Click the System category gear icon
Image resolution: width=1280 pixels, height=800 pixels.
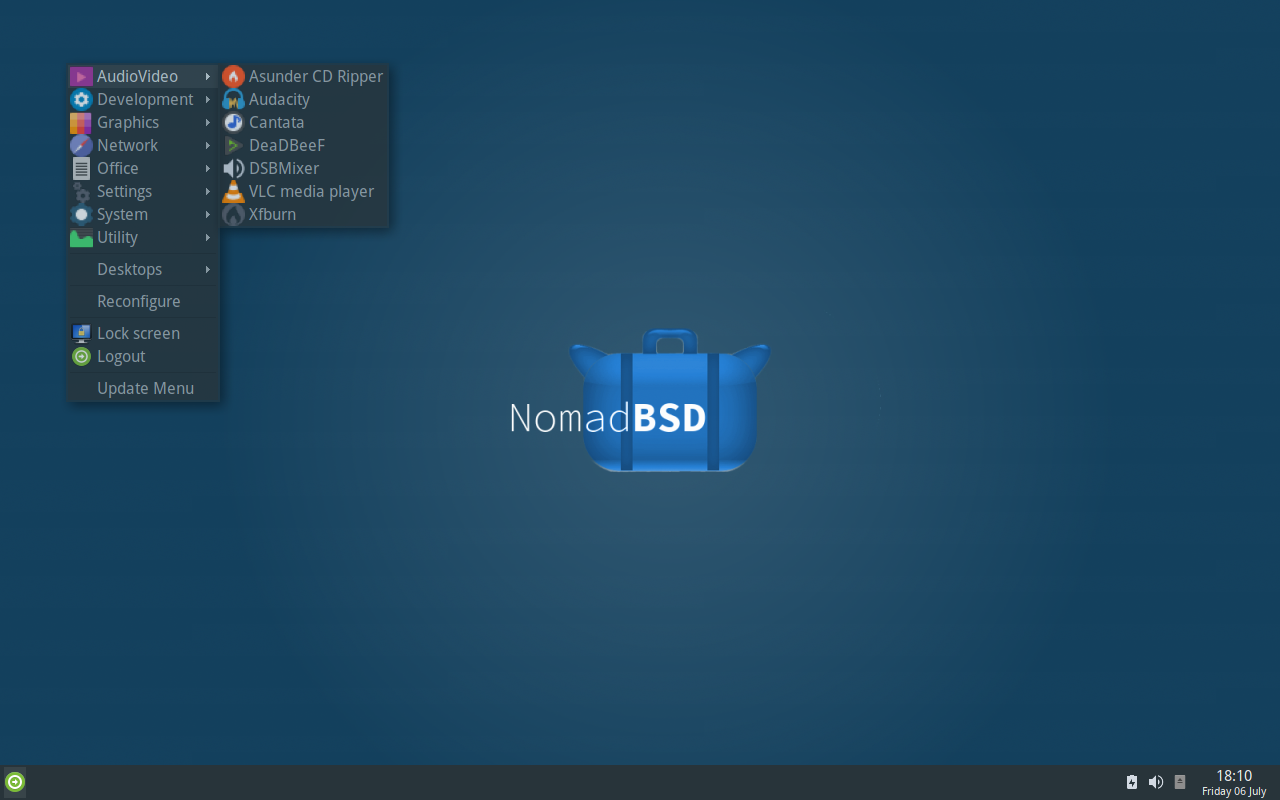pyautogui.click(x=81, y=214)
